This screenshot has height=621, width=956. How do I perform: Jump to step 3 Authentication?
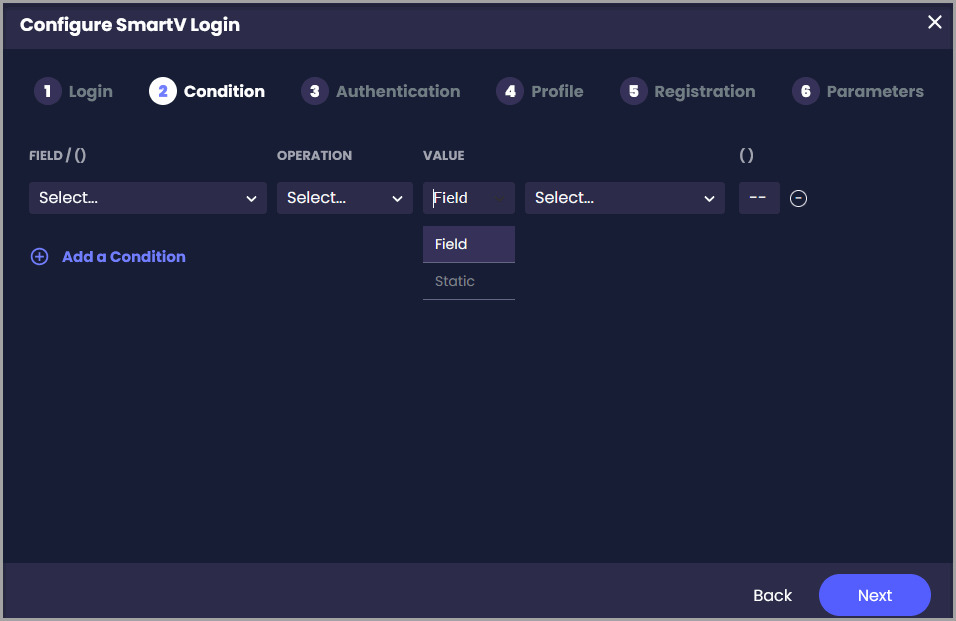click(380, 91)
